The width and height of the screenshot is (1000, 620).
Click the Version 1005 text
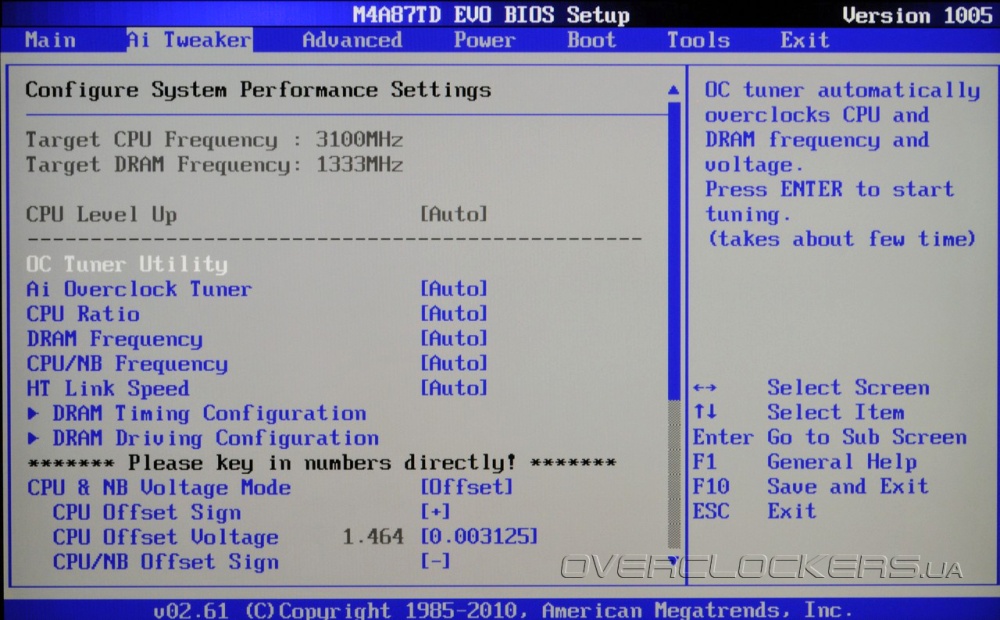[x=917, y=15]
